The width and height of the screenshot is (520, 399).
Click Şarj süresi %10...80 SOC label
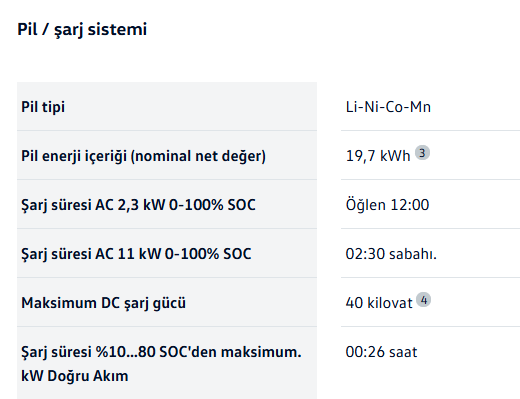coord(161,352)
